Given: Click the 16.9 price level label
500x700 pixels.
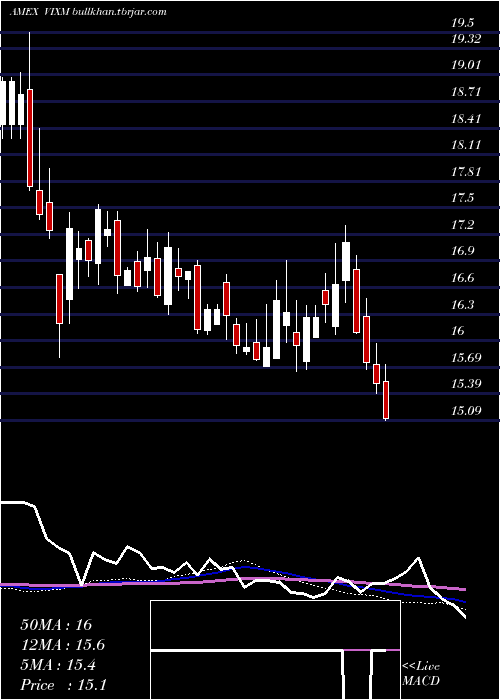Looking at the screenshot, I should point(463,251).
